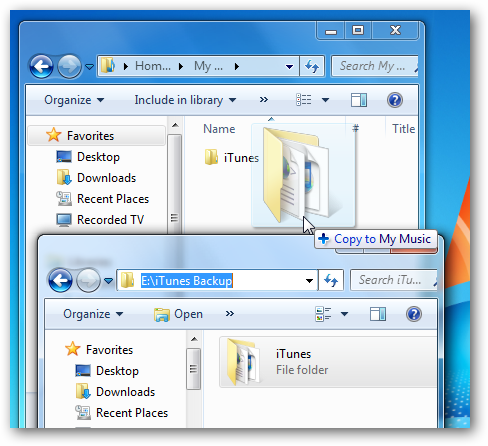488x446 pixels.
Task: Click the Hom... breadcrumb in My Music window
Action: click(x=153, y=66)
